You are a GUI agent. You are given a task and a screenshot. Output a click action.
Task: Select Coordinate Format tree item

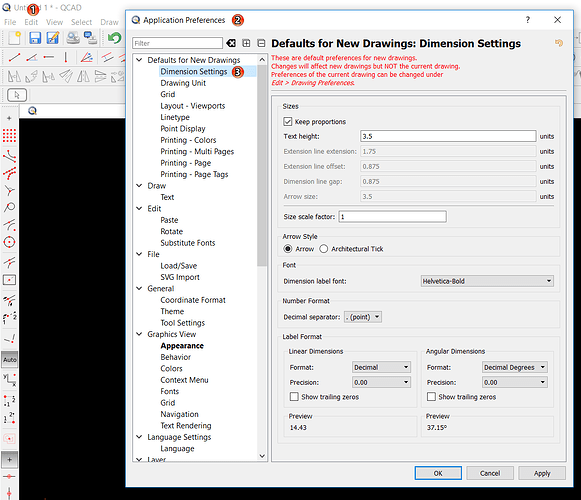point(193,300)
